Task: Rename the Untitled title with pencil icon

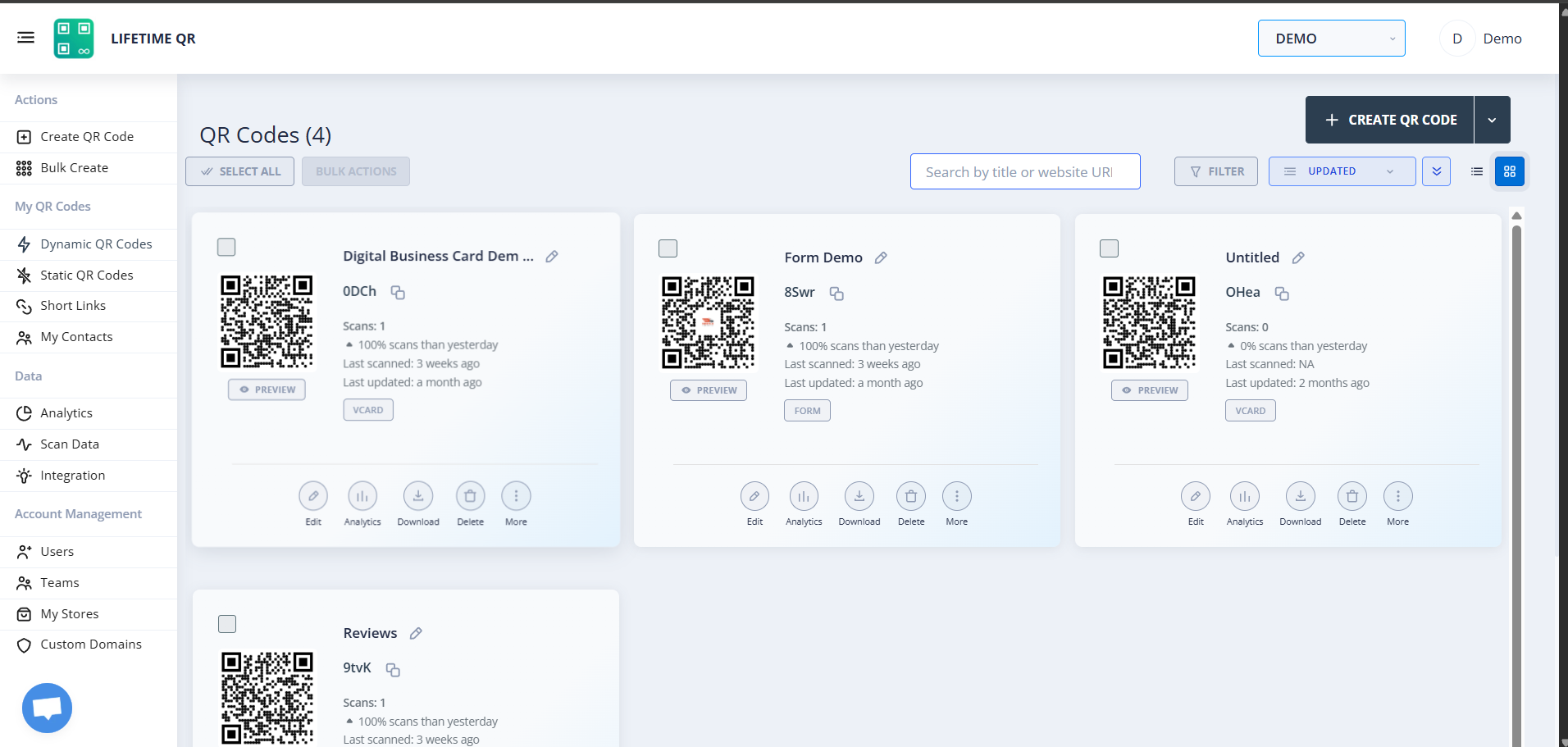Action: click(x=1298, y=258)
